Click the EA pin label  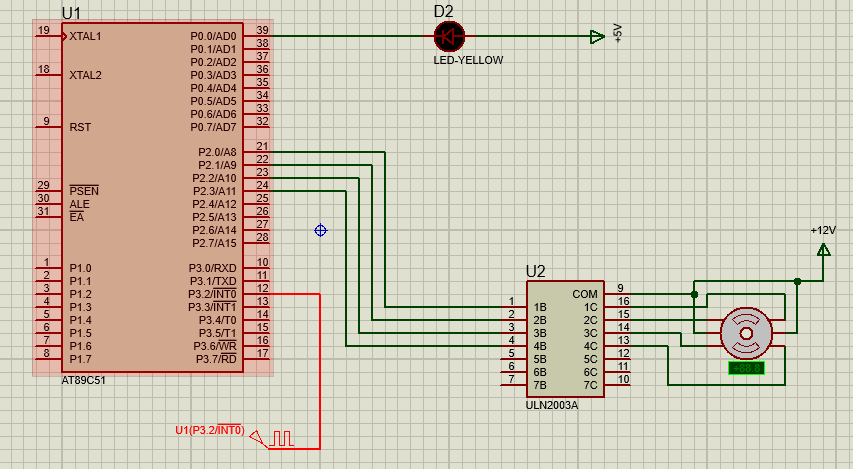[x=77, y=218]
